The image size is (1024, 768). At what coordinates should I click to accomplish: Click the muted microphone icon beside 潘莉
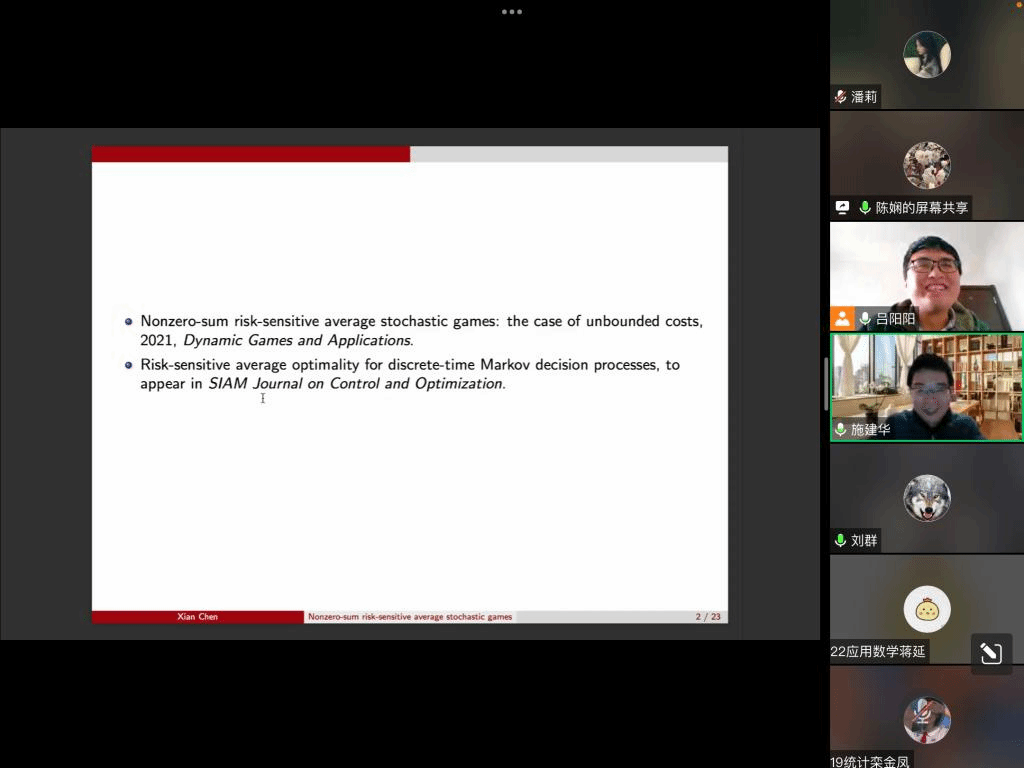[841, 97]
